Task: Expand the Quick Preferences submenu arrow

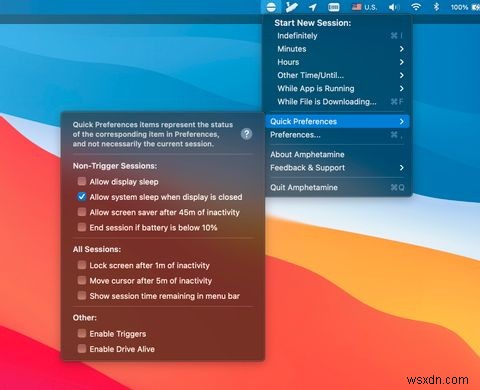Action: point(402,121)
